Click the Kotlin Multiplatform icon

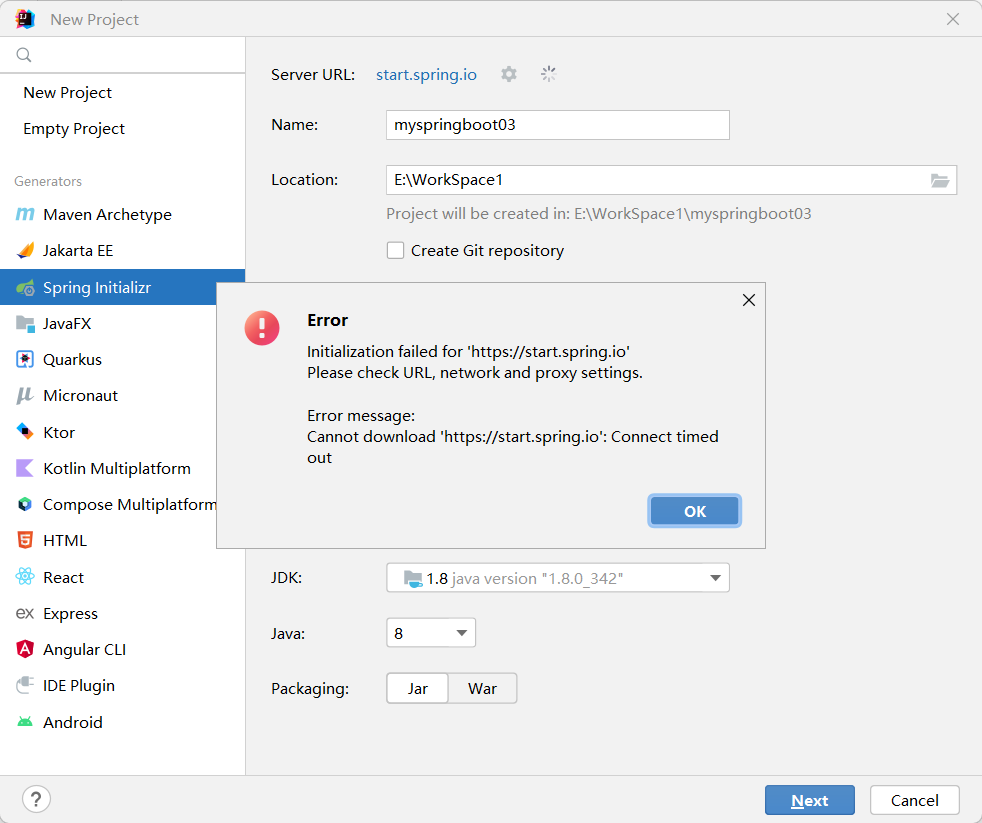click(x=25, y=468)
